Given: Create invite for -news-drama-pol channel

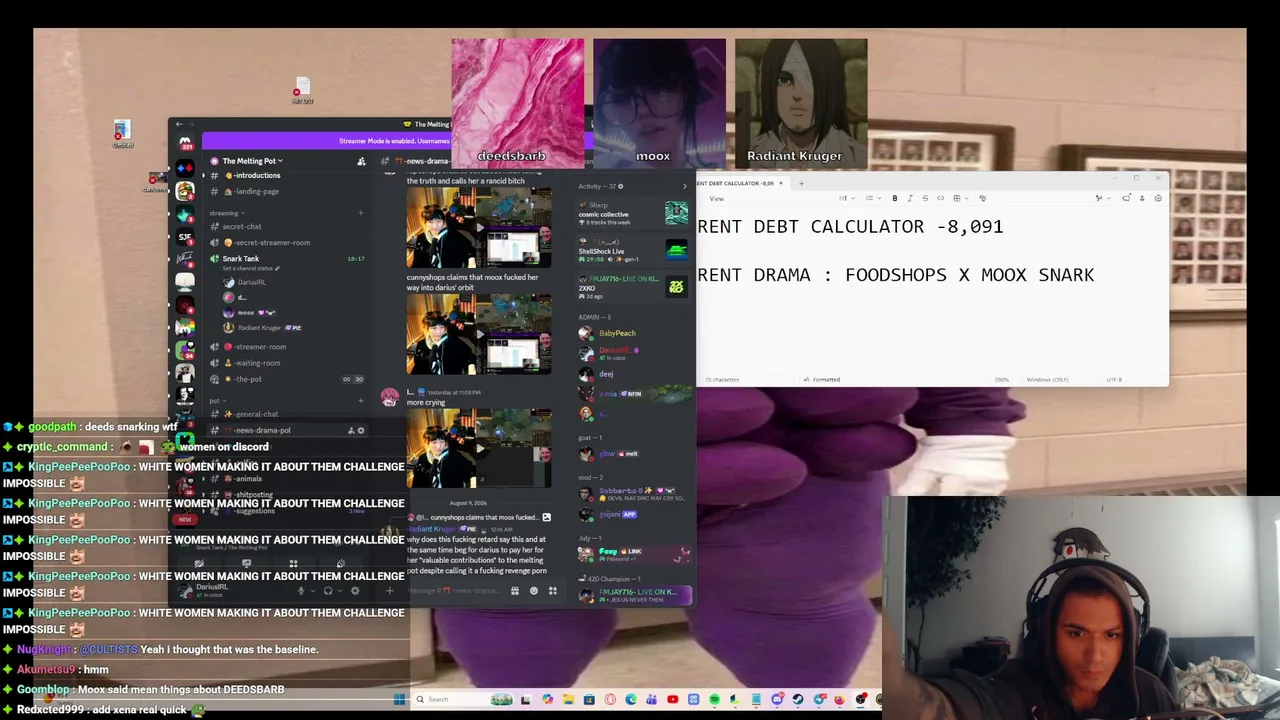Looking at the screenshot, I should coord(350,431).
